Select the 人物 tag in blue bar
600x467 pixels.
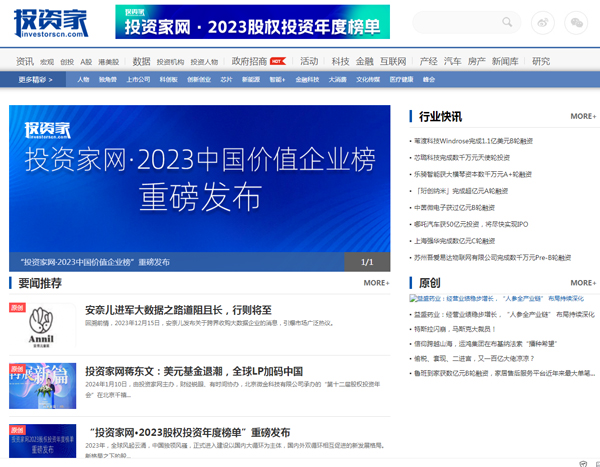point(83,80)
